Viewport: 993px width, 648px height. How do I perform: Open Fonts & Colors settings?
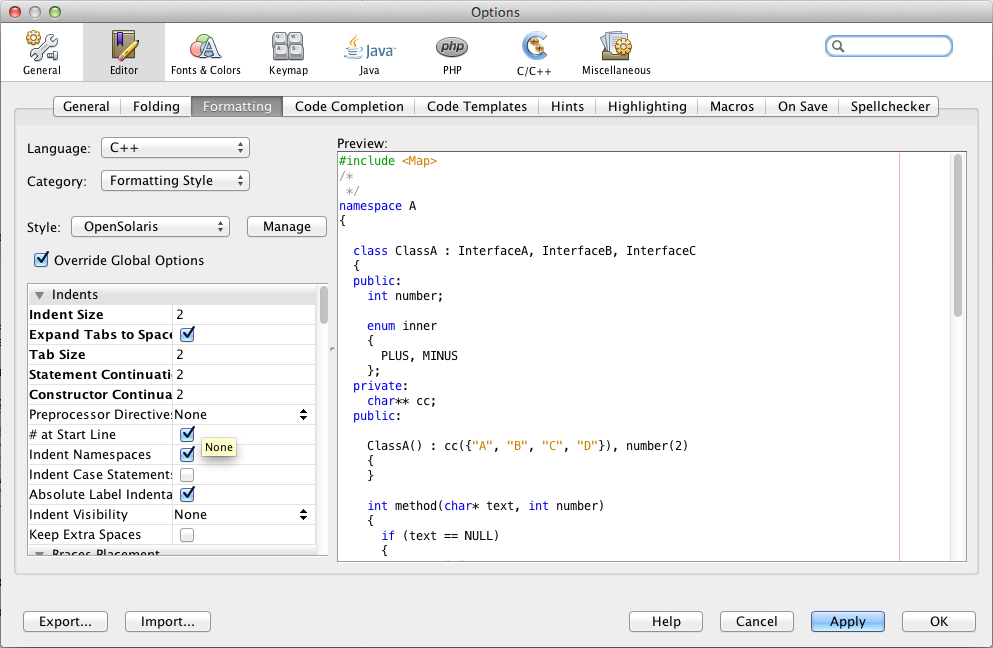[x=205, y=52]
